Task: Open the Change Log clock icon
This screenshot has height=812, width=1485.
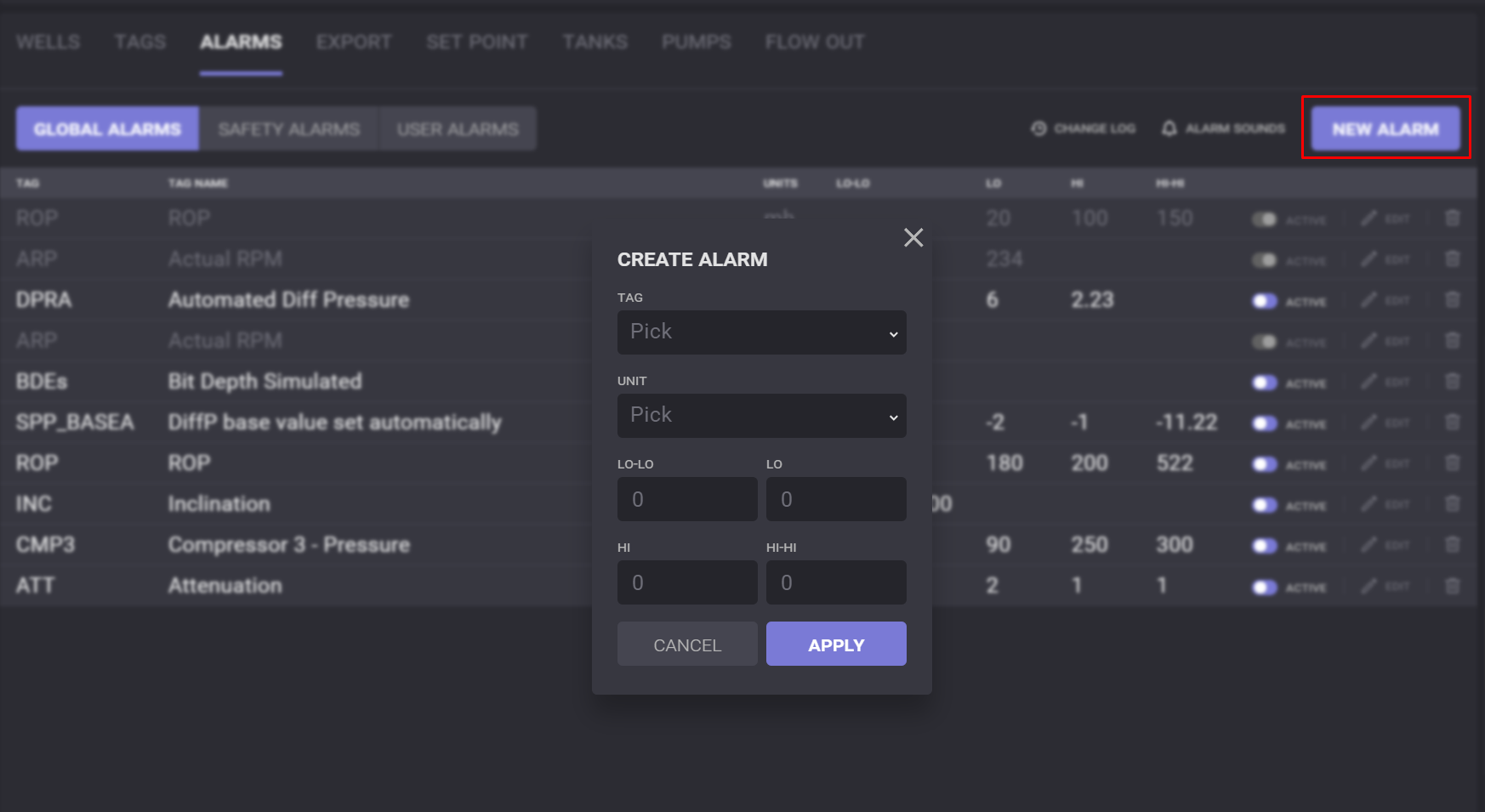Action: [1038, 128]
